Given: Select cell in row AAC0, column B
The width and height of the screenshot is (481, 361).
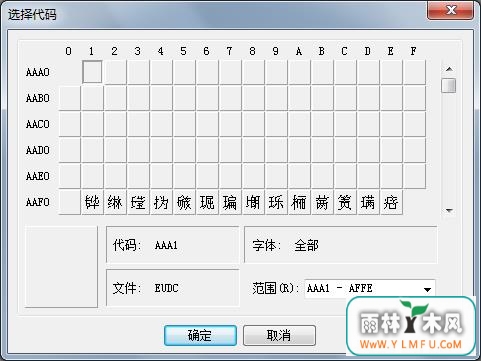Looking at the screenshot, I should (322, 124).
